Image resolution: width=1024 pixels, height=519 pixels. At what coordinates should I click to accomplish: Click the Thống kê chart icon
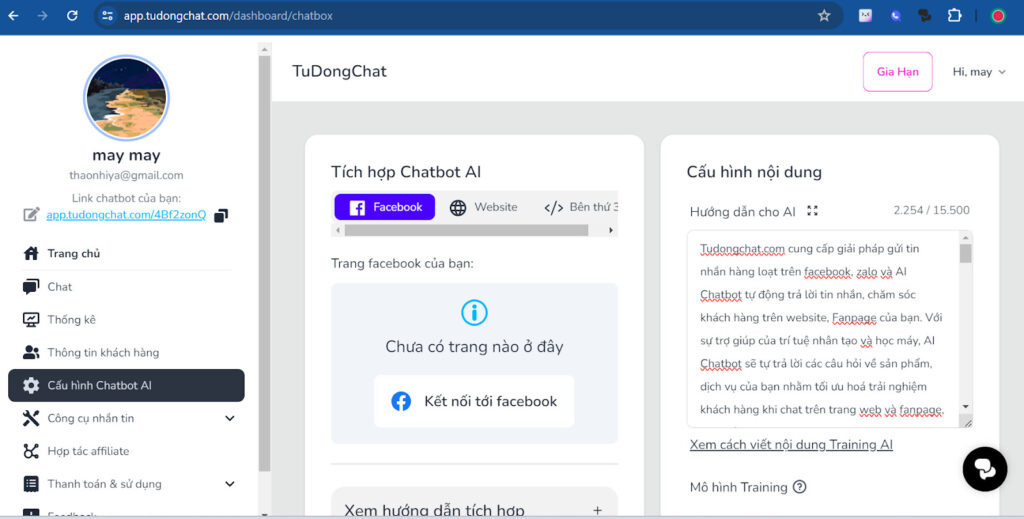point(31,319)
